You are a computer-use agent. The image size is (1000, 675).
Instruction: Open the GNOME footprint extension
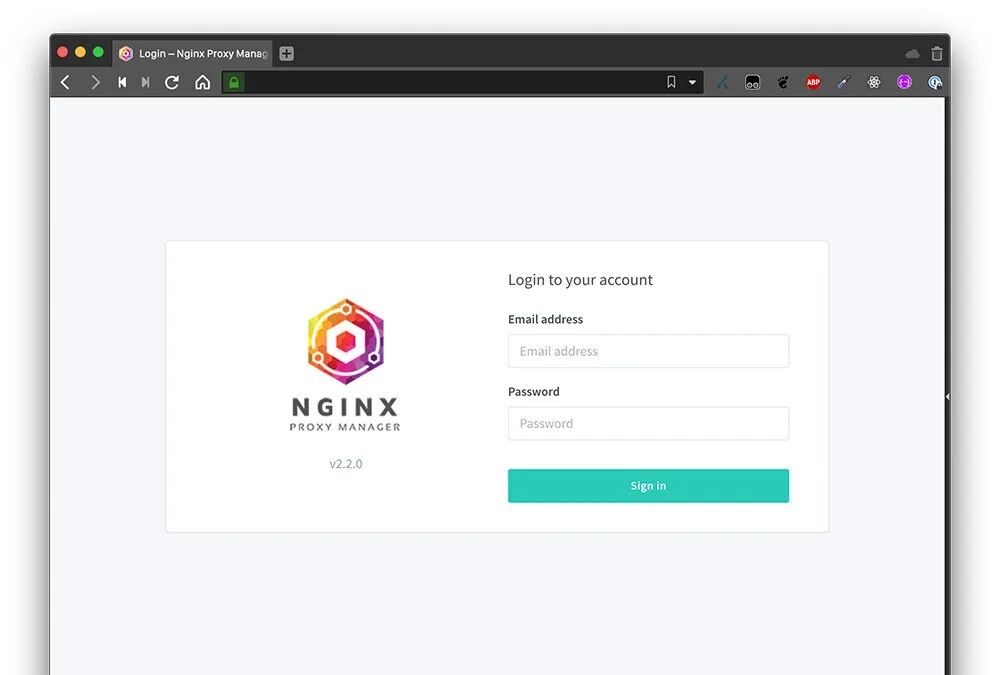point(783,82)
